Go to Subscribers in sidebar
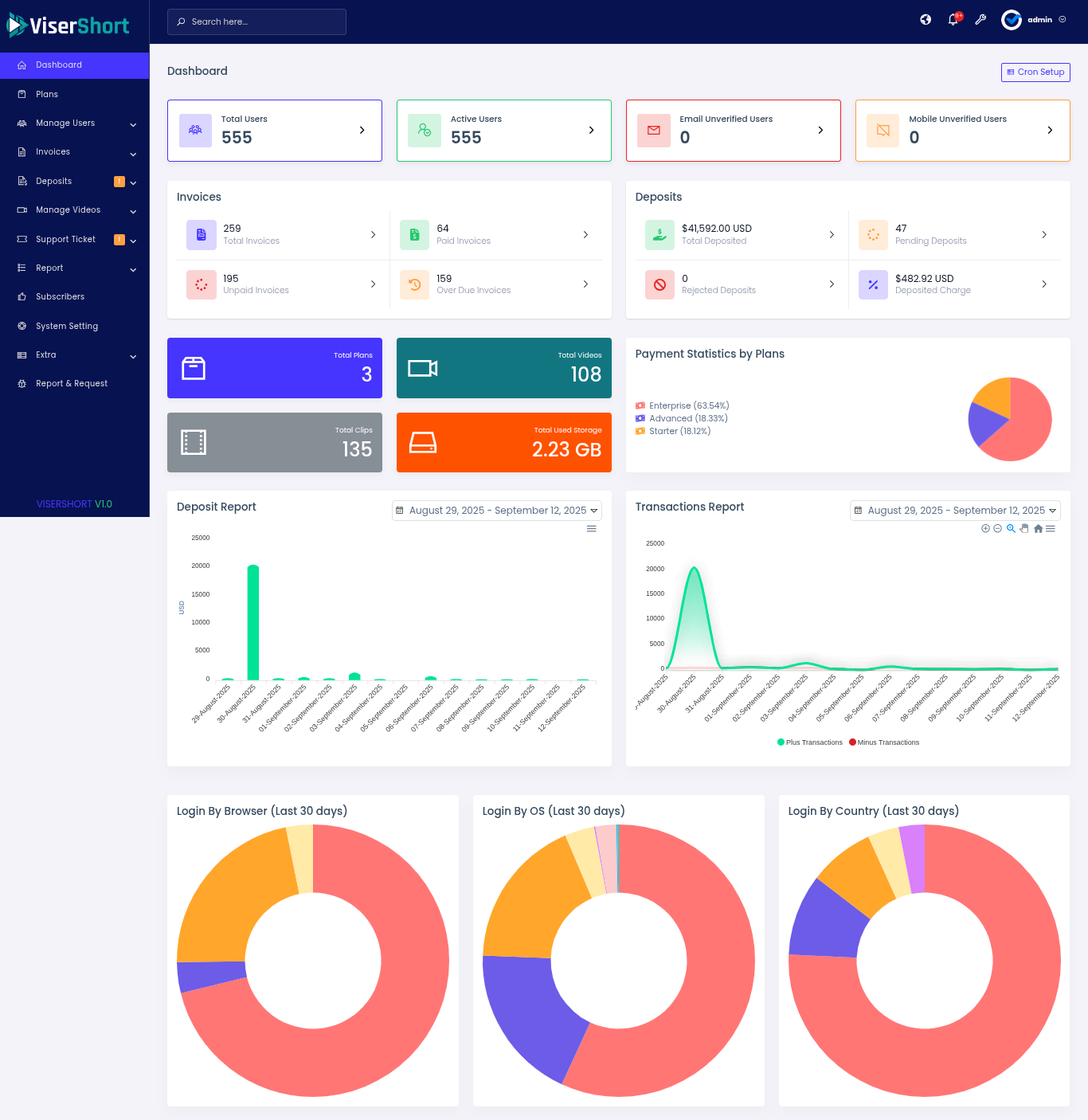The height and width of the screenshot is (1120, 1088). click(x=60, y=296)
